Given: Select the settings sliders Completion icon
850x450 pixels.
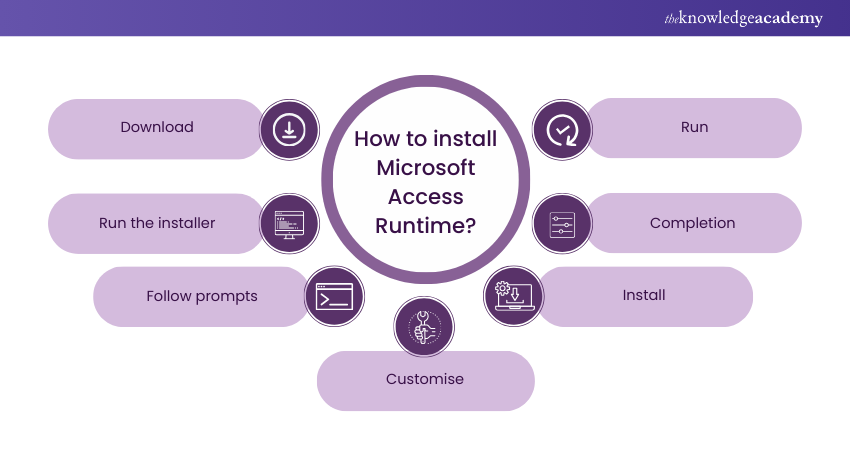Looking at the screenshot, I should (x=562, y=224).
